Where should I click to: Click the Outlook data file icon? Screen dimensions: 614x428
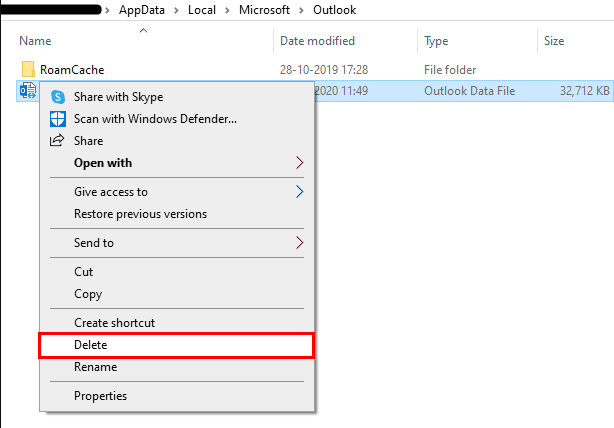28,91
